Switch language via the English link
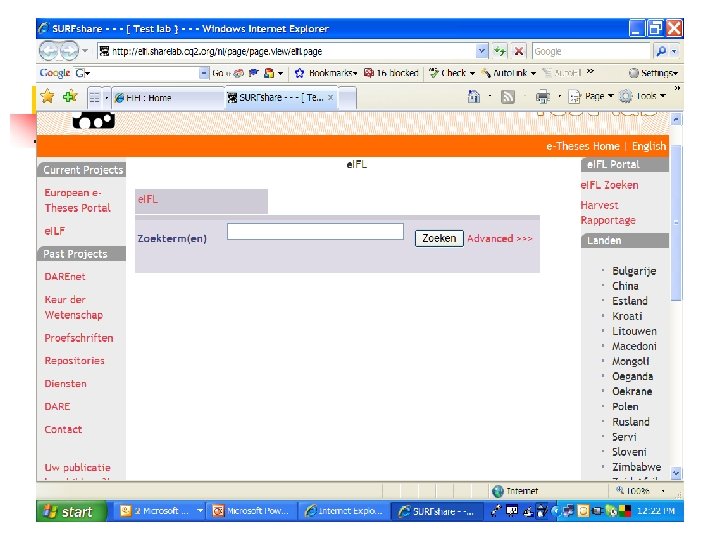The height and width of the screenshot is (540, 720). [x=648, y=146]
